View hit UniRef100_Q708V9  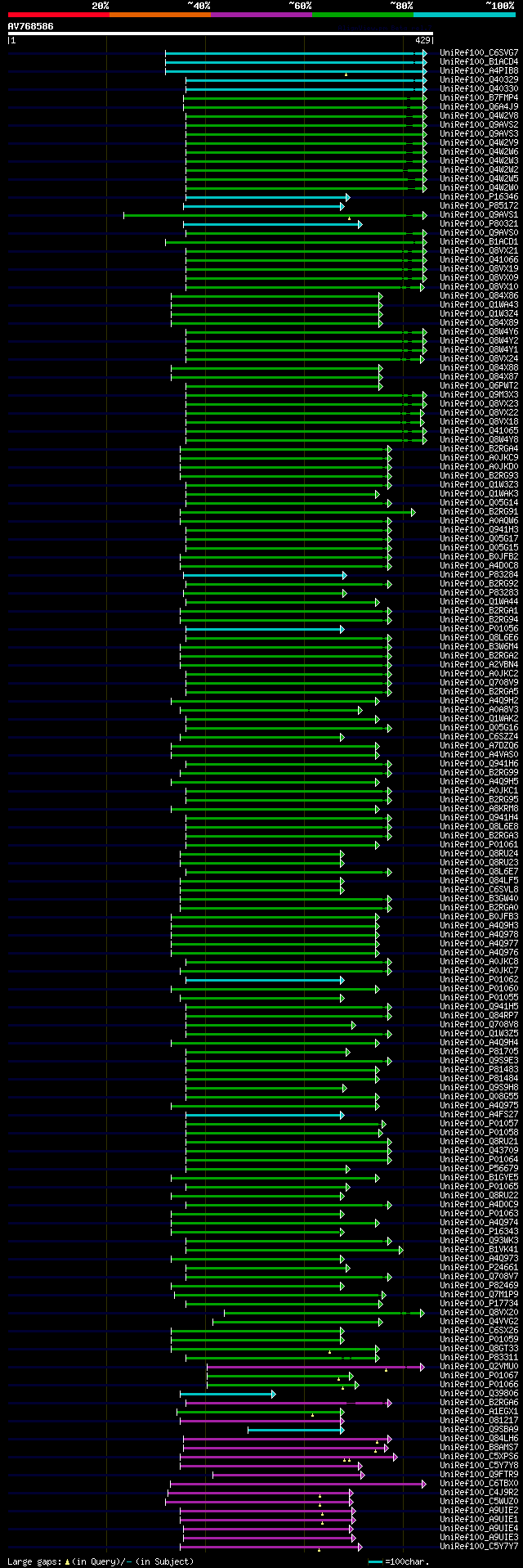point(479,682)
